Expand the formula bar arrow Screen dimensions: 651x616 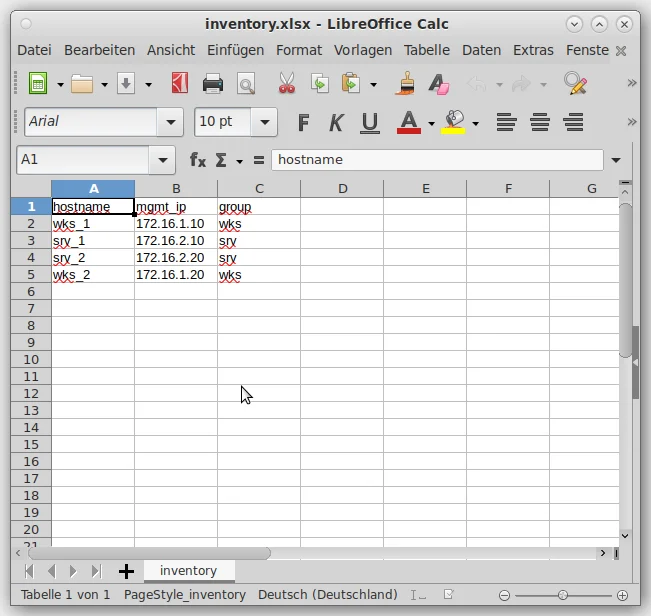pyautogui.click(x=616, y=160)
